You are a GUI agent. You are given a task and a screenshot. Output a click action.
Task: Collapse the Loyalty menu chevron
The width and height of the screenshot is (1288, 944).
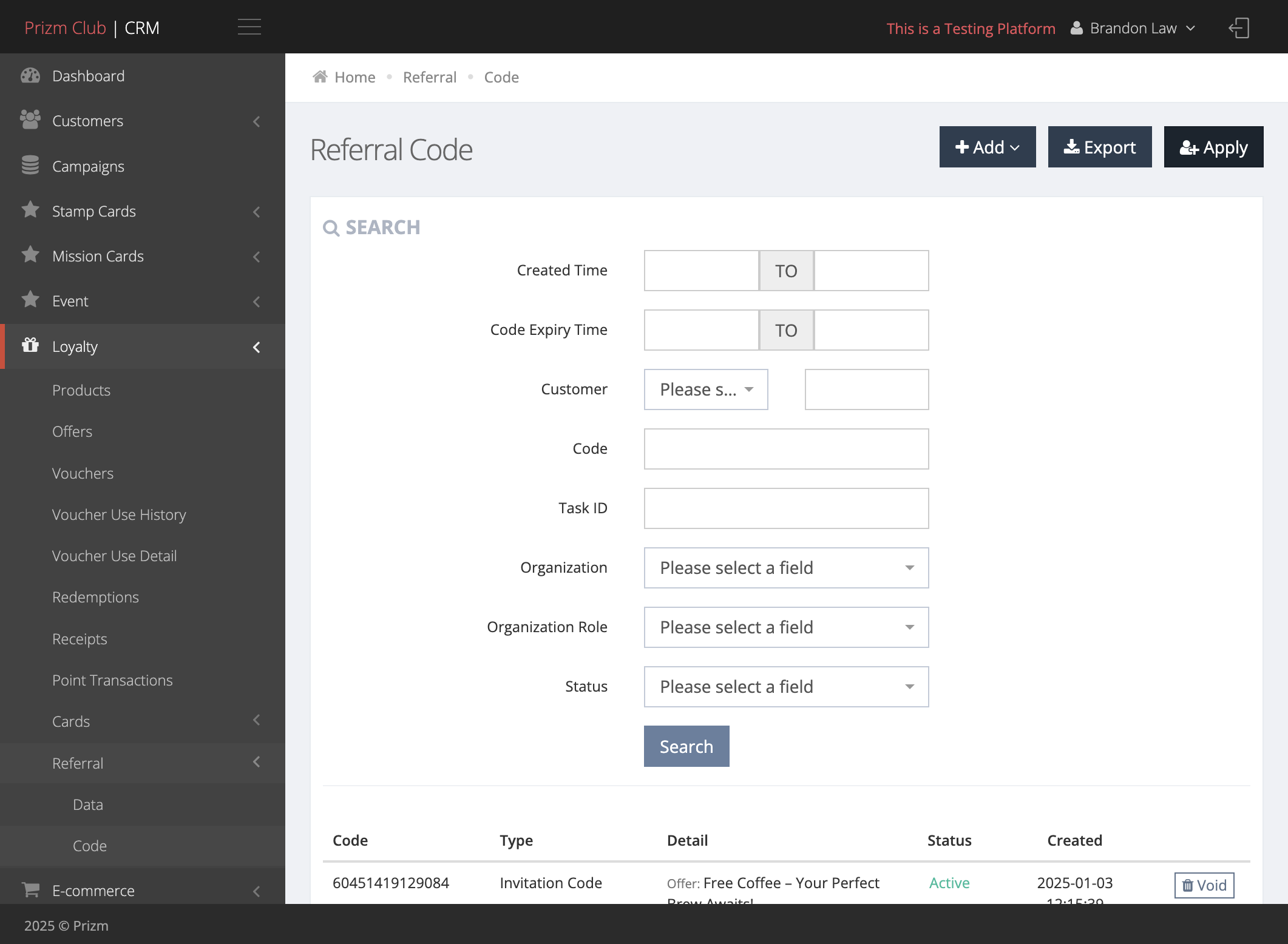[x=257, y=347]
